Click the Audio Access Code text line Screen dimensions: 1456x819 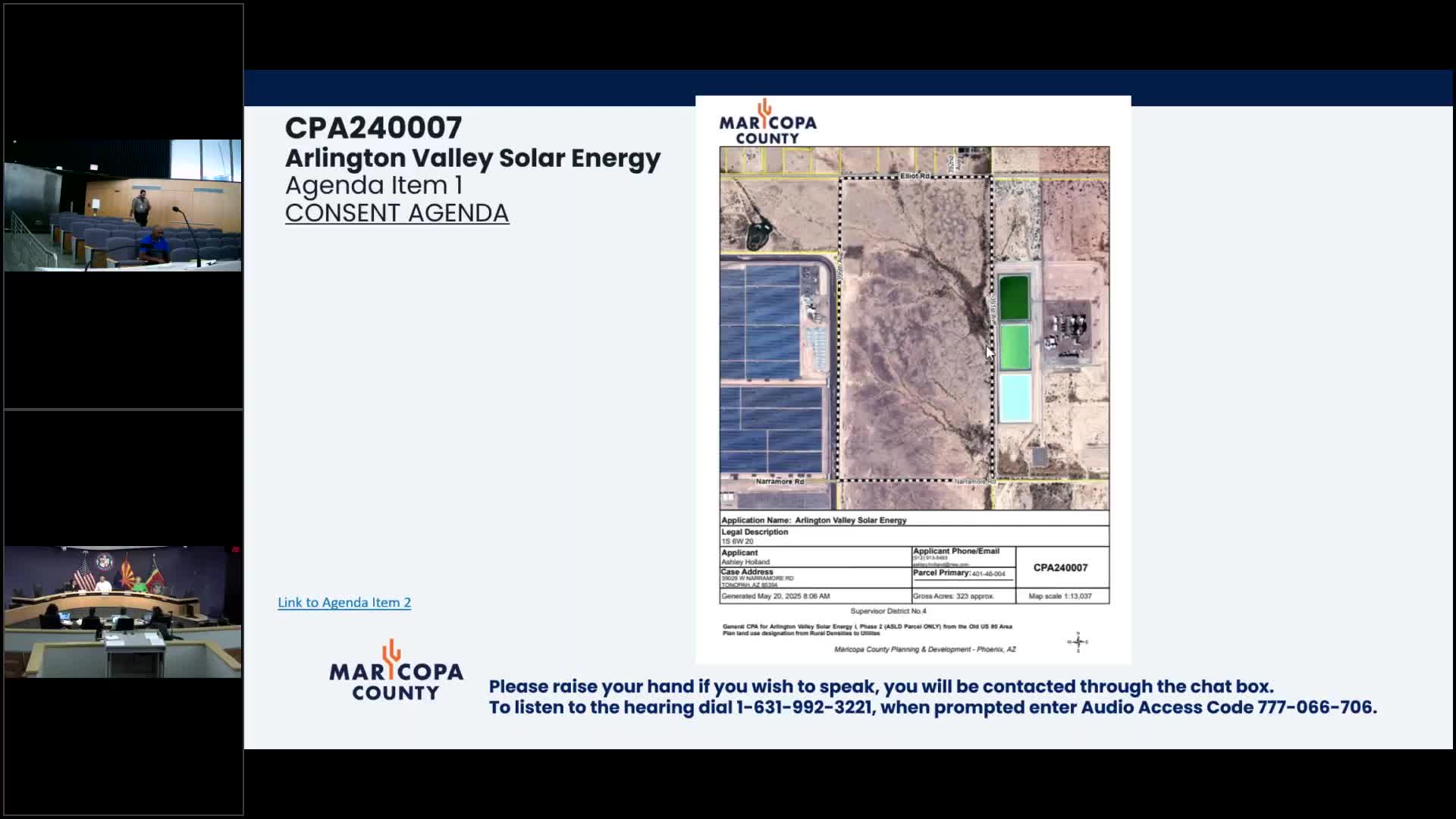coord(932,708)
